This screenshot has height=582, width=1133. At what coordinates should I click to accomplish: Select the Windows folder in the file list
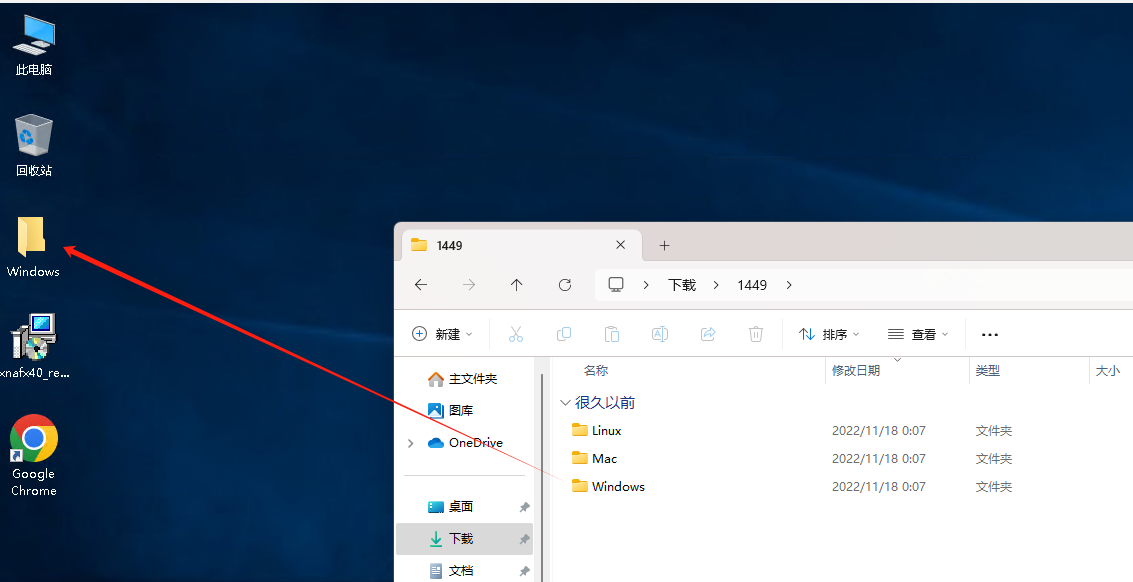[x=843, y=487]
